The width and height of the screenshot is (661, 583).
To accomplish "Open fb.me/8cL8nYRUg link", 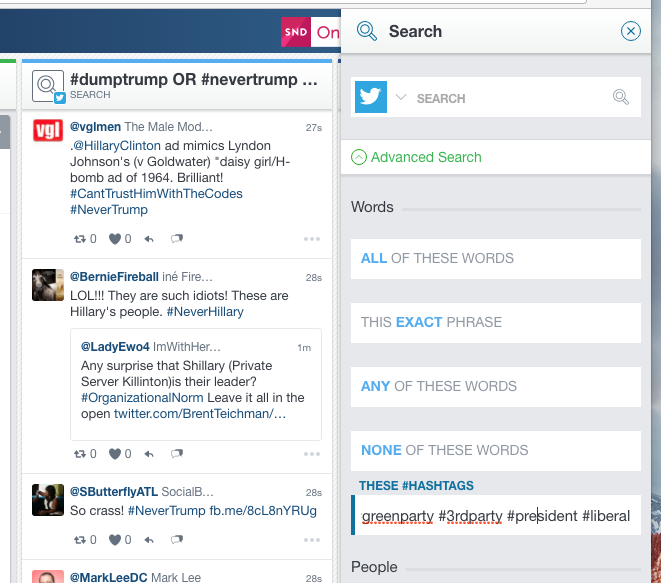I will [x=263, y=511].
